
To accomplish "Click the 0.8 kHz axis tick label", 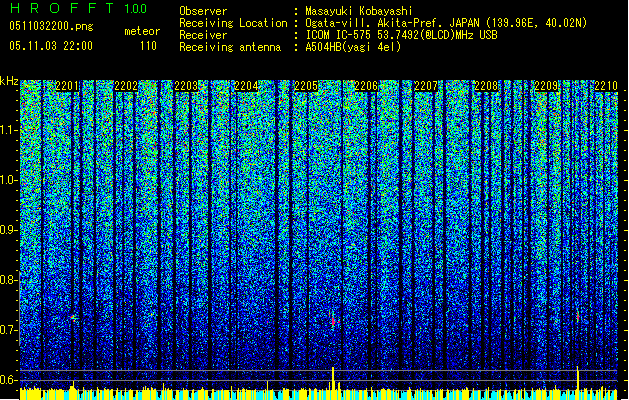I will coord(9,280).
